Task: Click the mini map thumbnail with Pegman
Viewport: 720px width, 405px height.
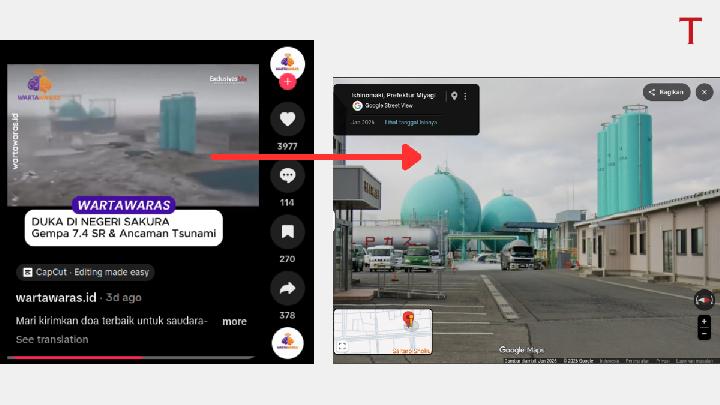Action: (383, 331)
